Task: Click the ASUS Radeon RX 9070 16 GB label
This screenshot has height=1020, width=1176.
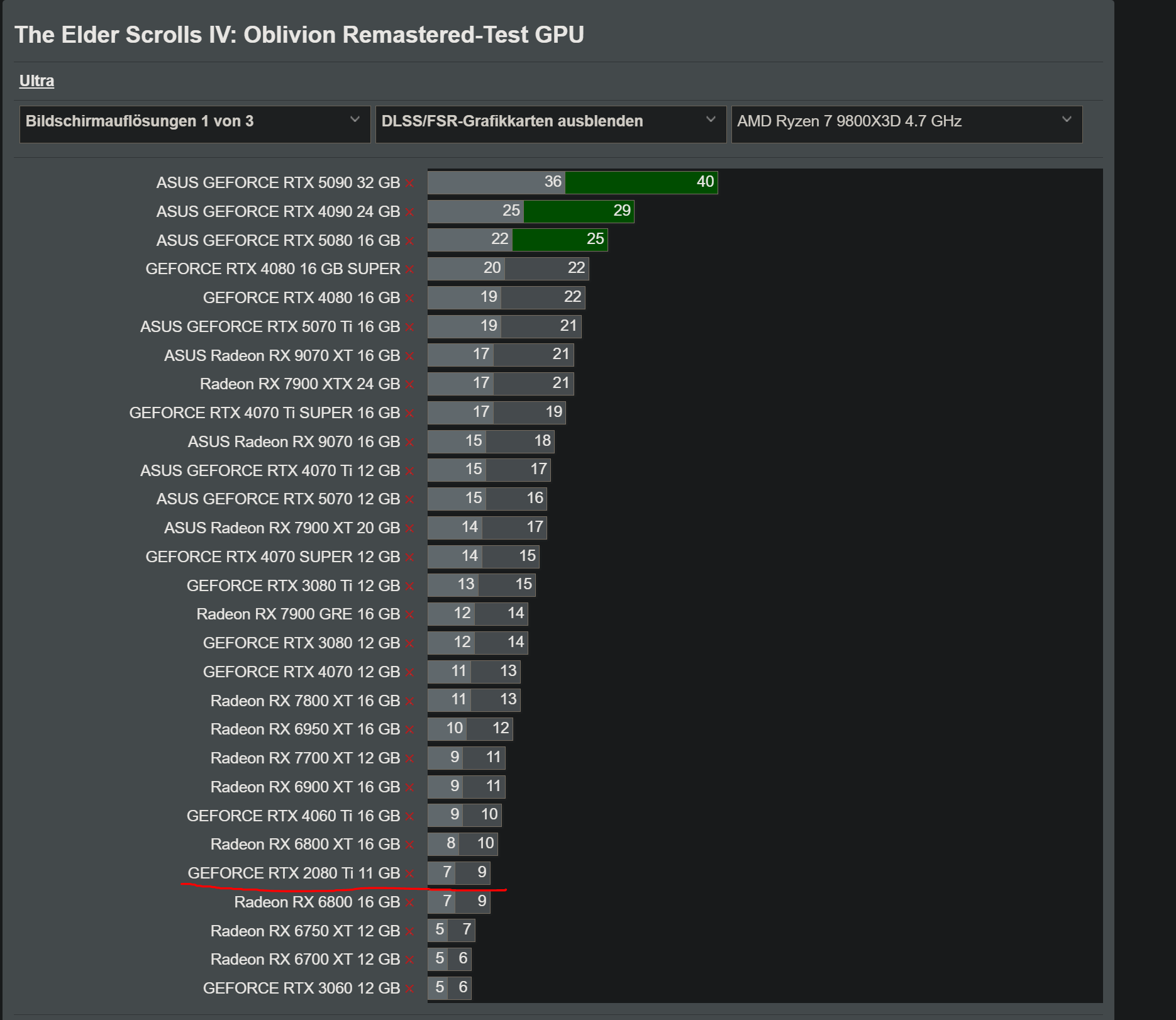Action: [294, 441]
